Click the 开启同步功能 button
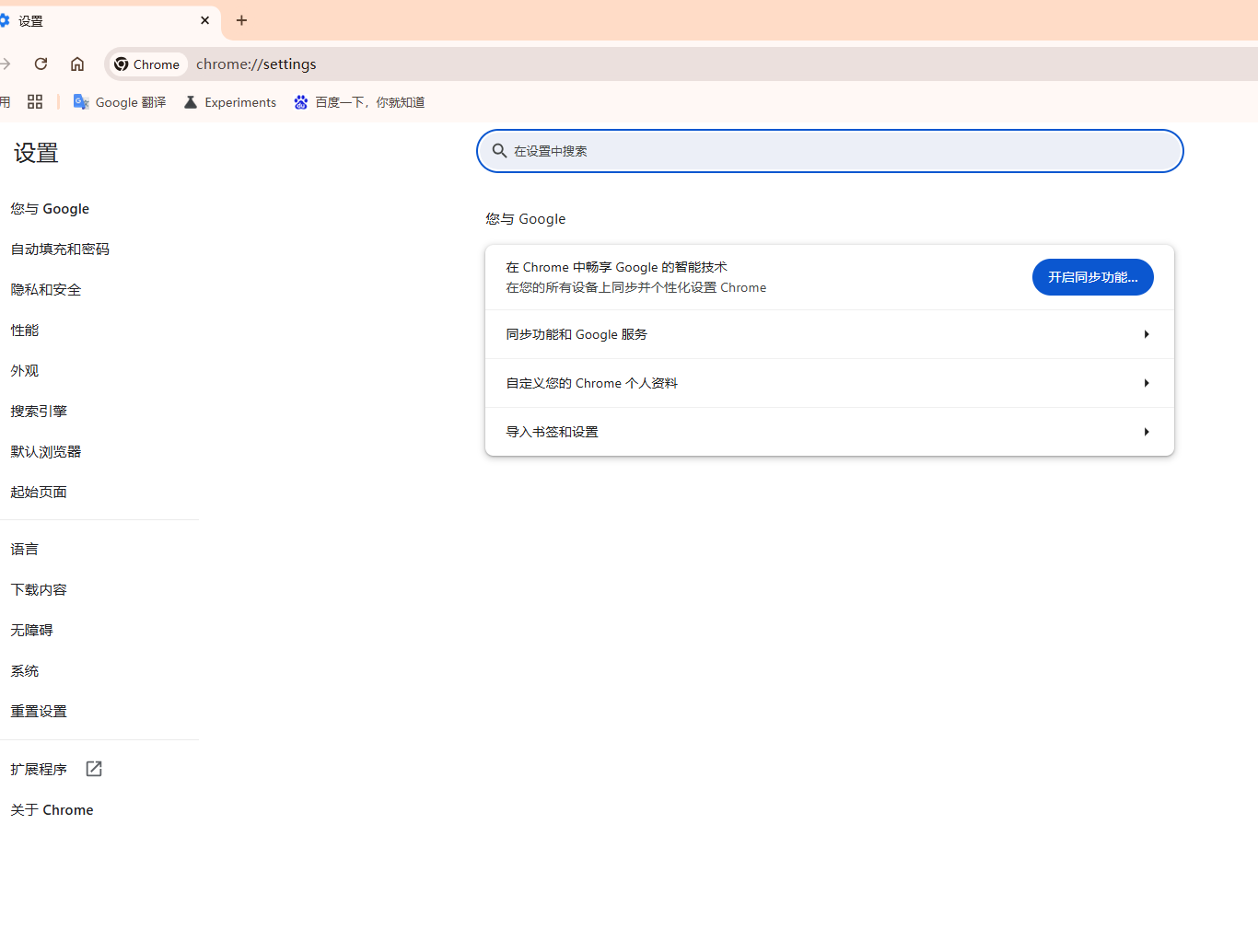This screenshot has width=1258, height=952. (1092, 277)
